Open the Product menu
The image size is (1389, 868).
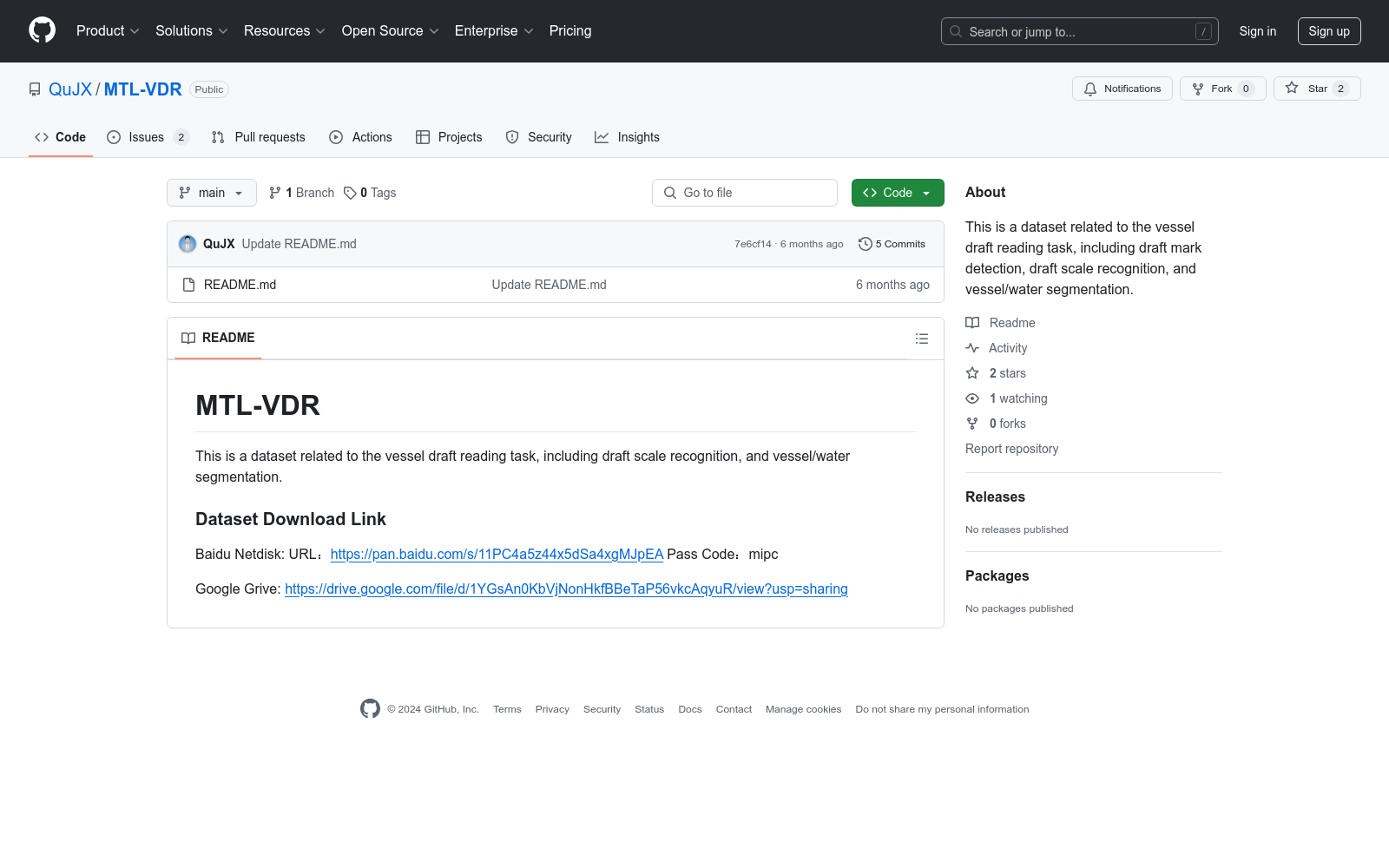pyautogui.click(x=108, y=31)
